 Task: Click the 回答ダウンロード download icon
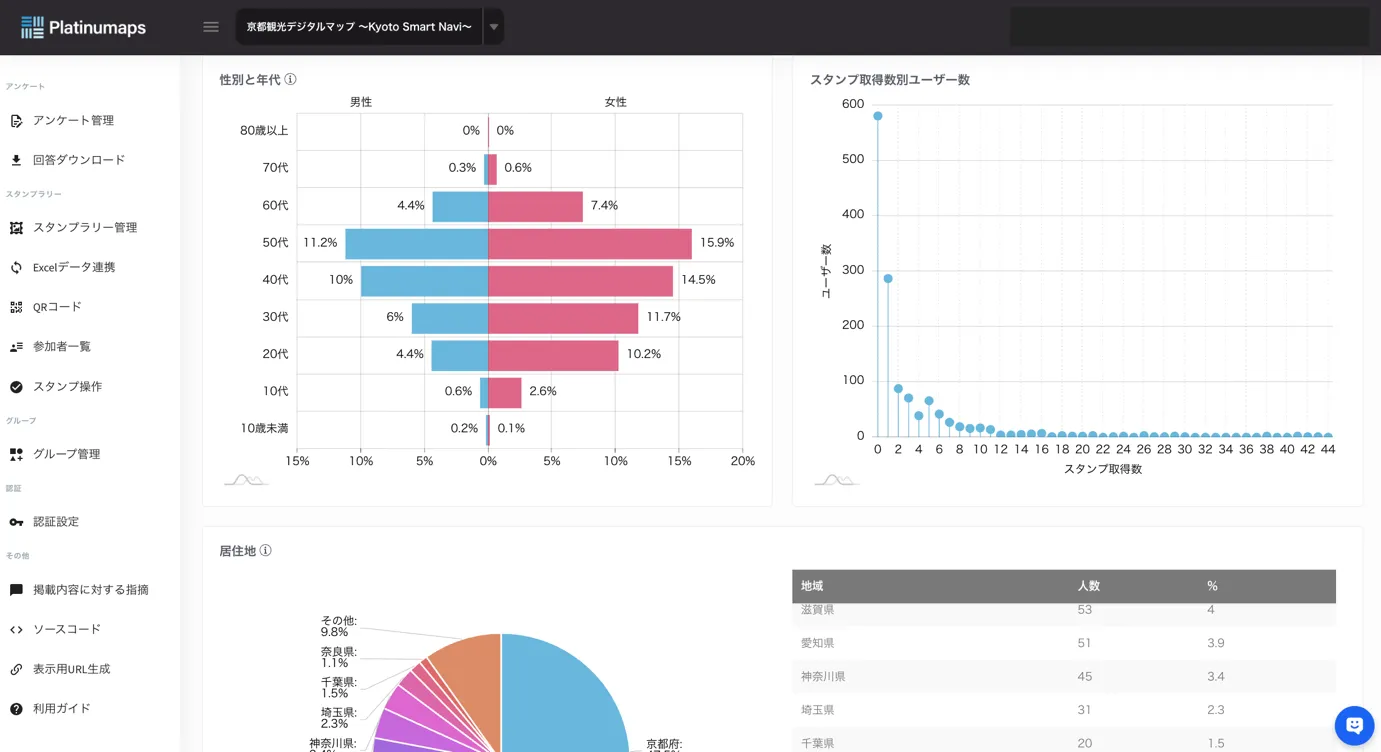[16, 160]
